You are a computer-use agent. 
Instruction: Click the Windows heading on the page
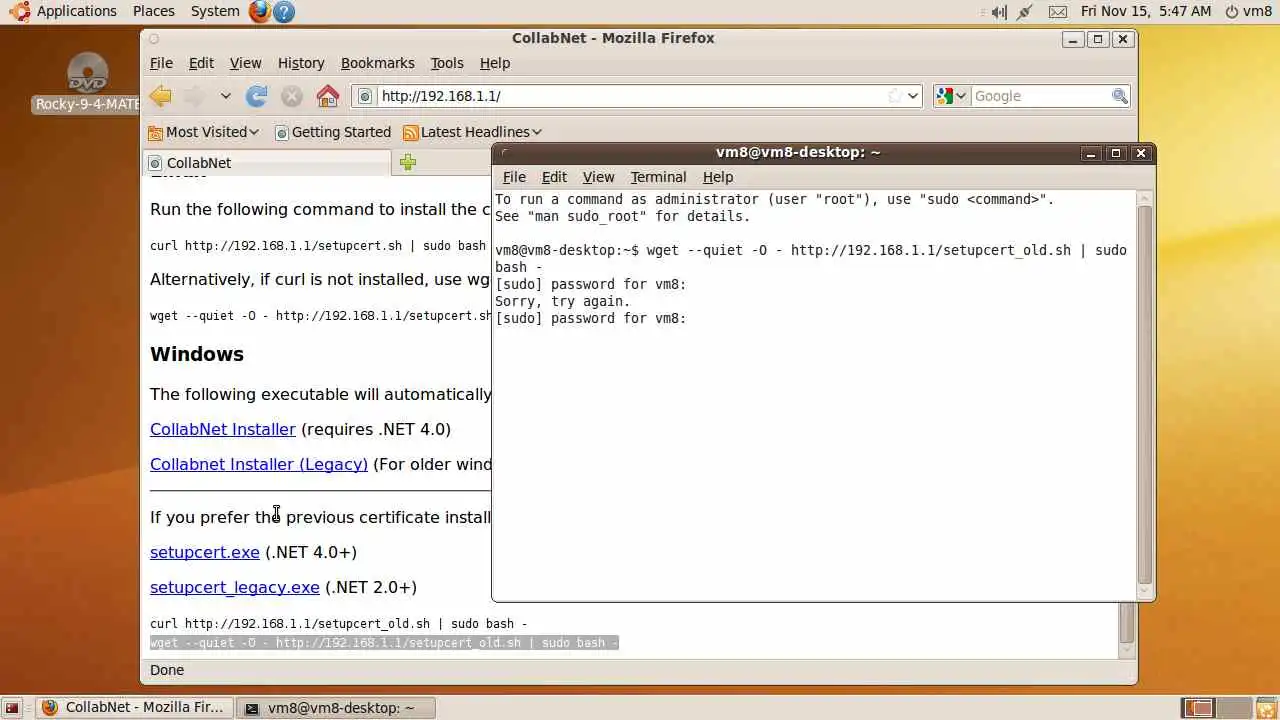click(x=197, y=354)
